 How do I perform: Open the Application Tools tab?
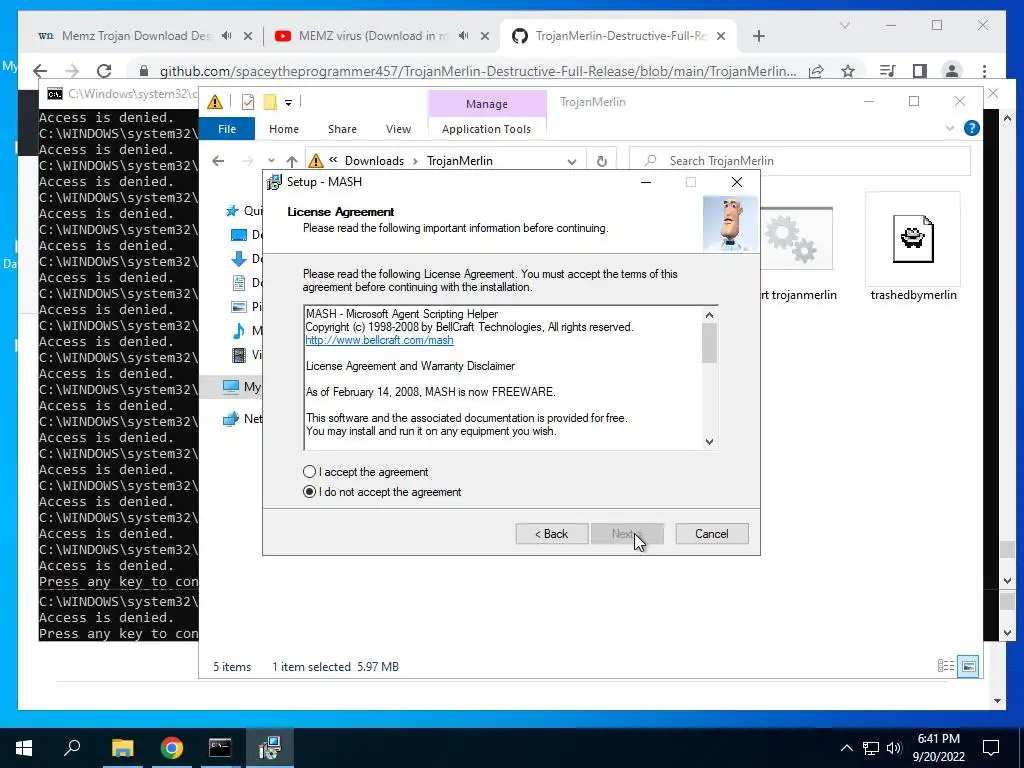[x=486, y=129]
